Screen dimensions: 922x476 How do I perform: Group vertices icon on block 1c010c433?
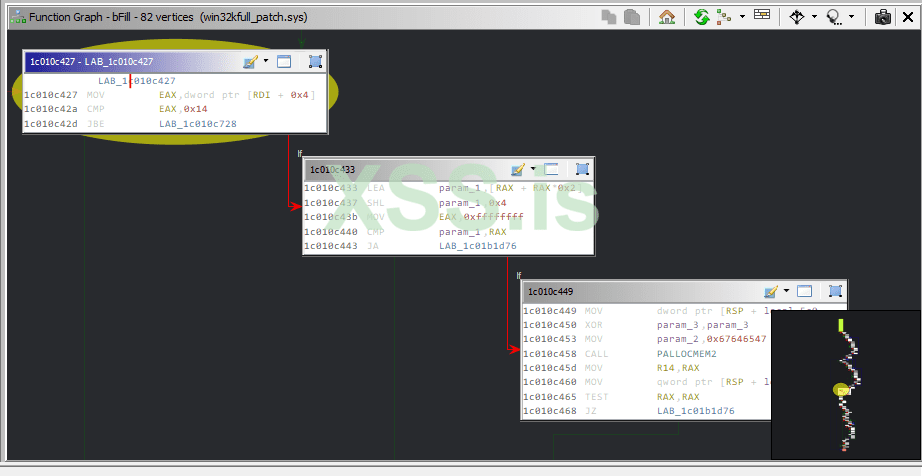[x=583, y=169]
